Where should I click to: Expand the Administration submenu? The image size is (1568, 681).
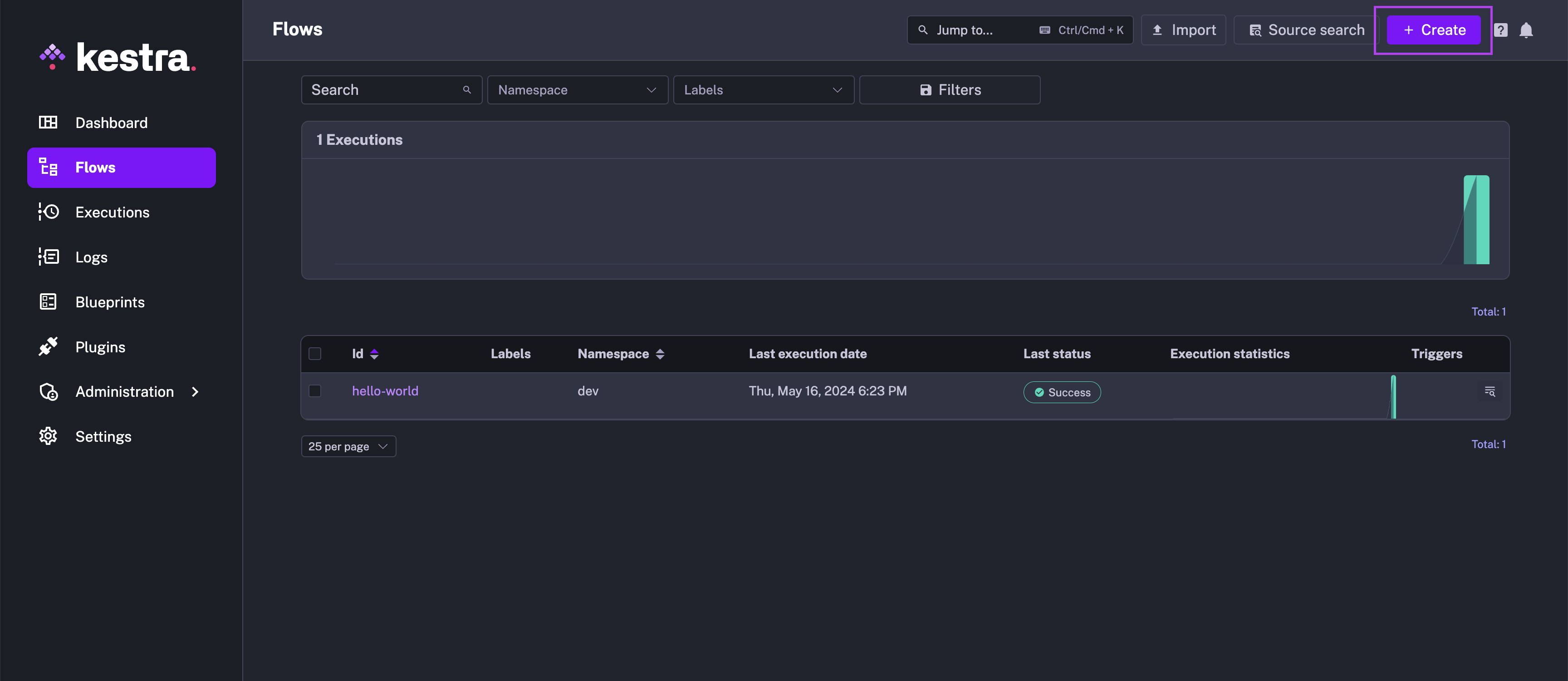(195, 392)
